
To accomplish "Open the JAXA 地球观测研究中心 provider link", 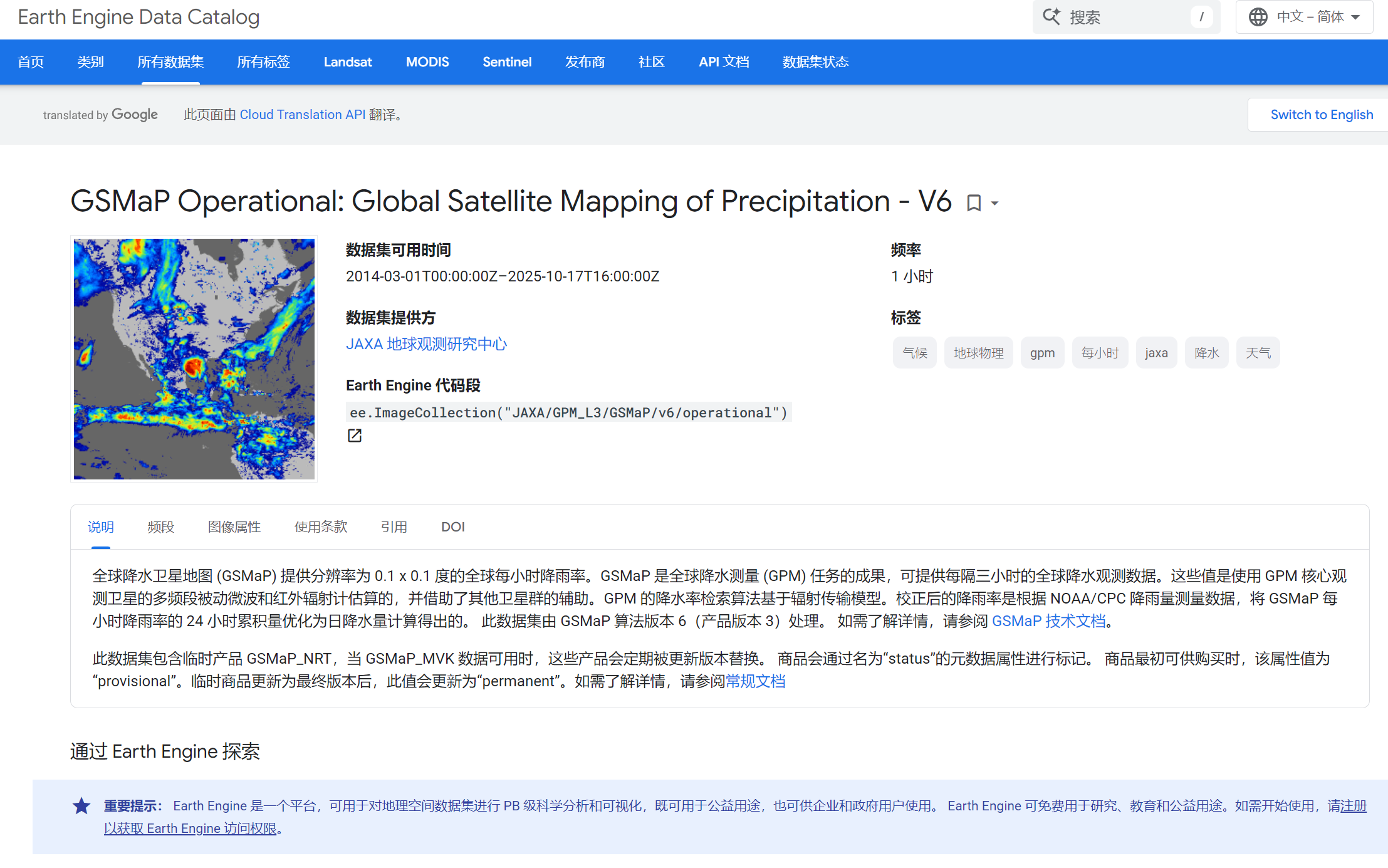I will 426,344.
